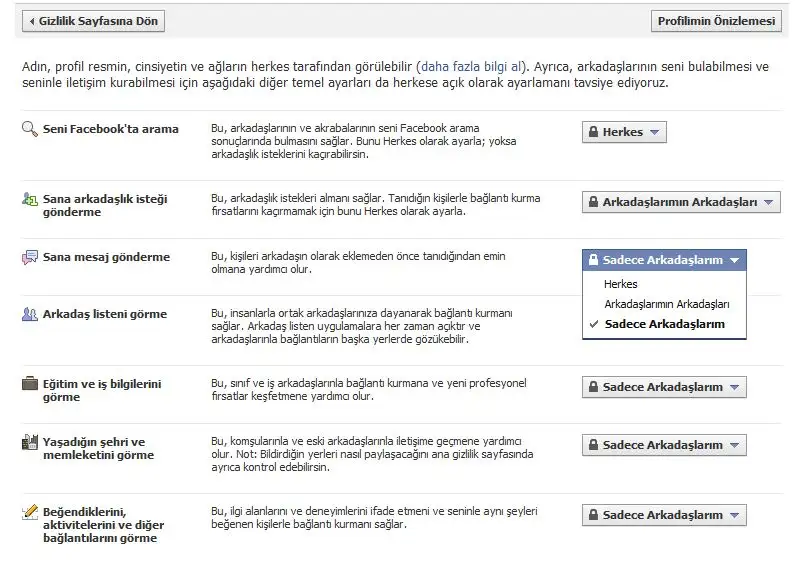The width and height of the screenshot is (795, 563).
Task: Open the Arkadaşlarımın Arkadaşları dropdown for friend requests
Action: click(x=680, y=202)
